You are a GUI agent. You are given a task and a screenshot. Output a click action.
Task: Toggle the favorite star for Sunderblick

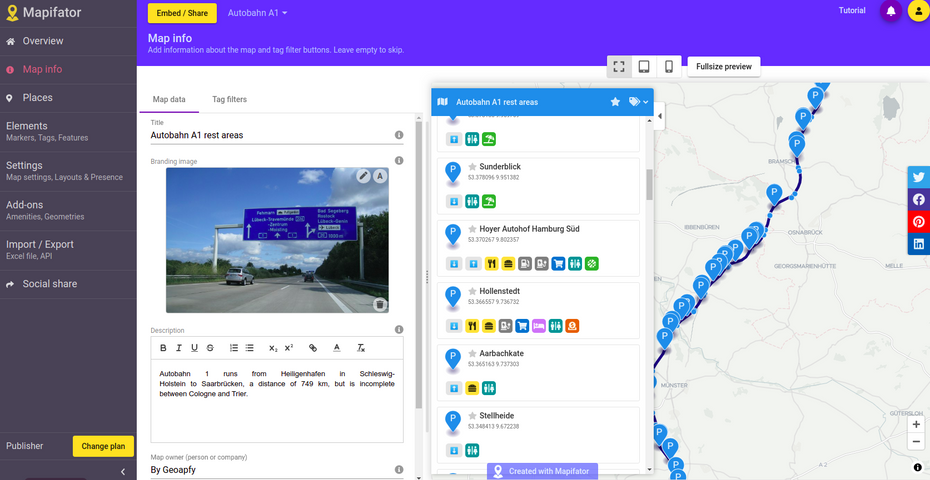click(473, 167)
